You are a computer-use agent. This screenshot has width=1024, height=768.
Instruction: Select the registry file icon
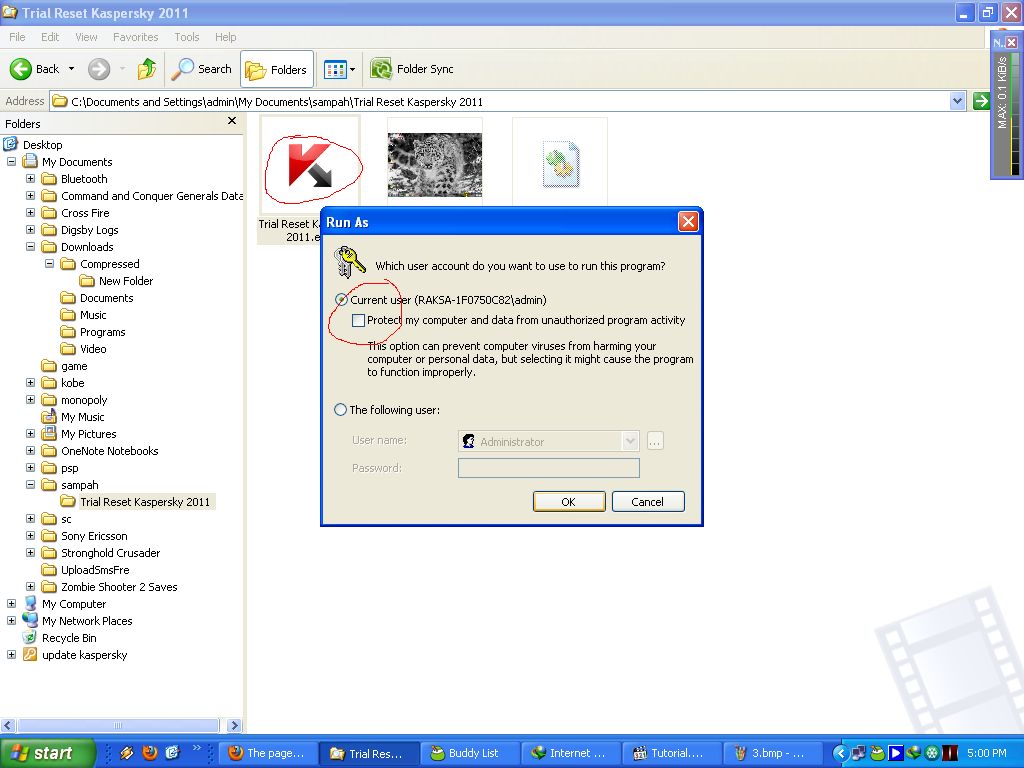pyautogui.click(x=560, y=164)
